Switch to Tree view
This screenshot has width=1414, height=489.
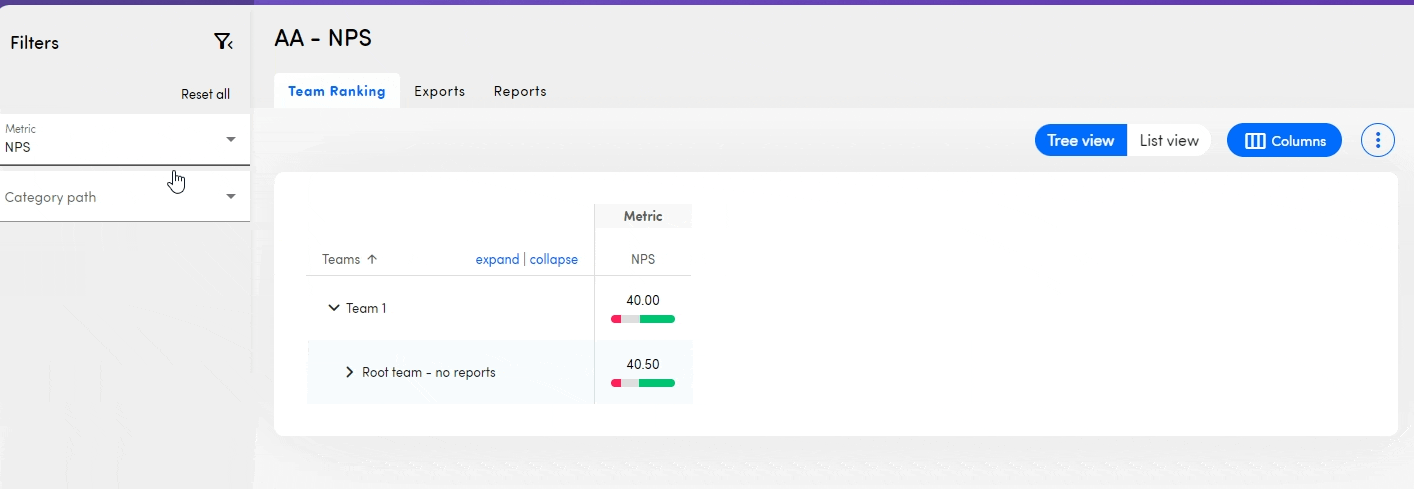[1080, 141]
